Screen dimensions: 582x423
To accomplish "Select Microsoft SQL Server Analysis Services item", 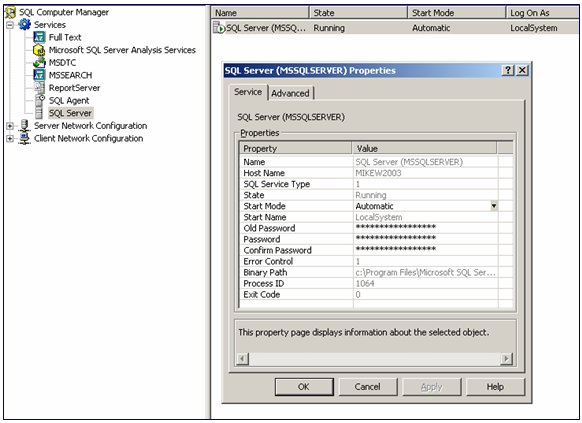I will click(122, 50).
